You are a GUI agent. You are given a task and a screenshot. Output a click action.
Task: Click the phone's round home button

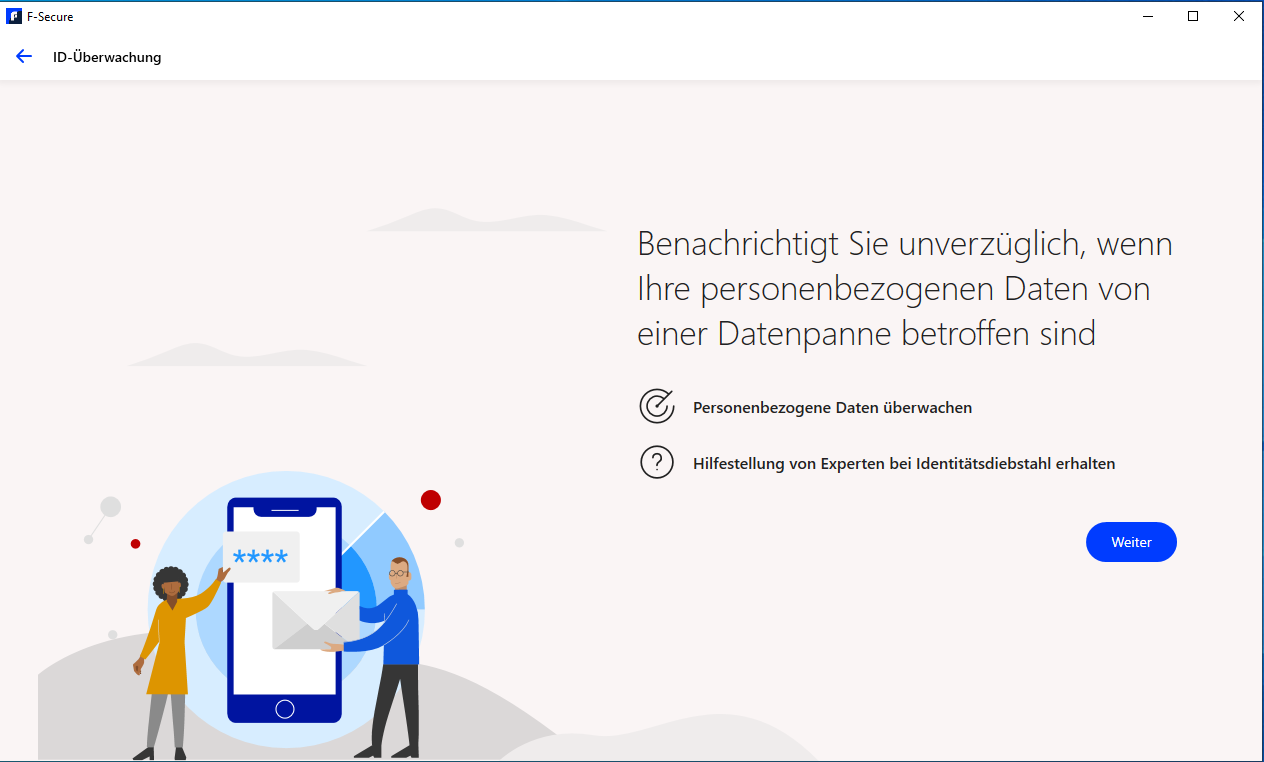click(285, 709)
